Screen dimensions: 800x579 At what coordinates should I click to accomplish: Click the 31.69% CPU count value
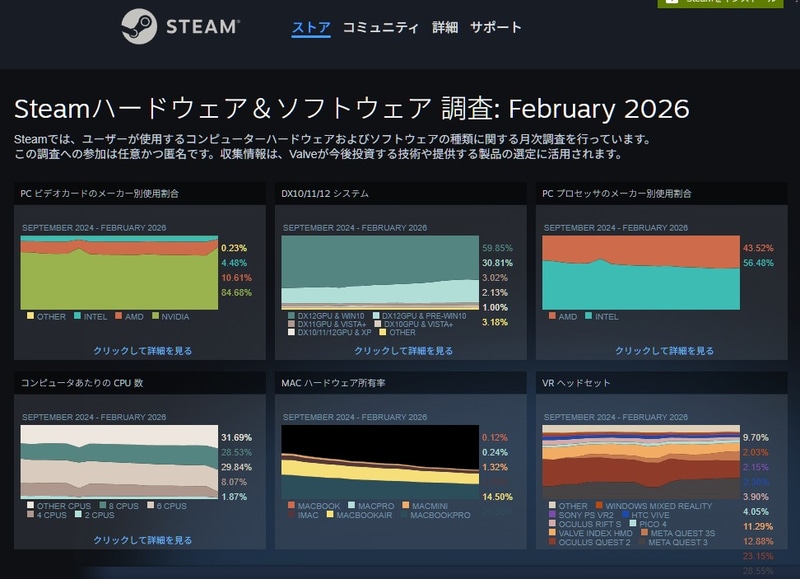pos(236,437)
